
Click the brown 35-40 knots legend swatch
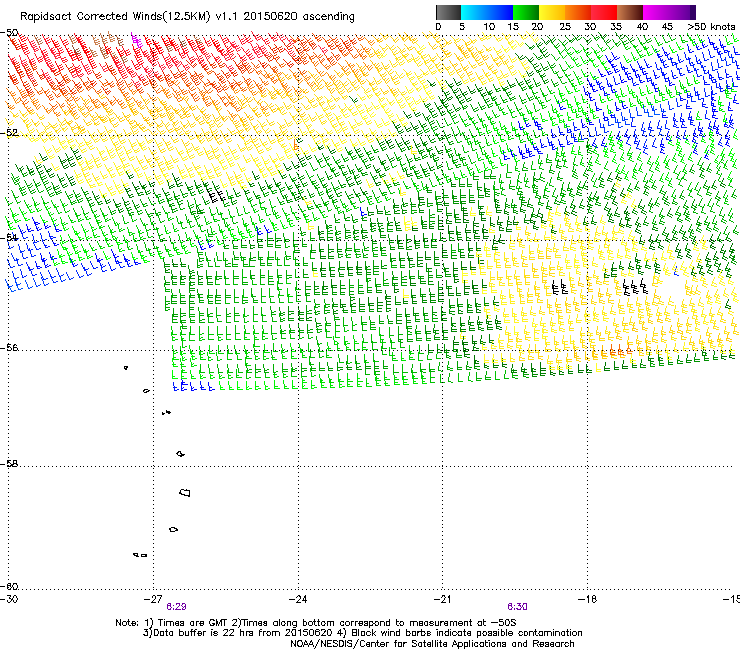click(630, 12)
